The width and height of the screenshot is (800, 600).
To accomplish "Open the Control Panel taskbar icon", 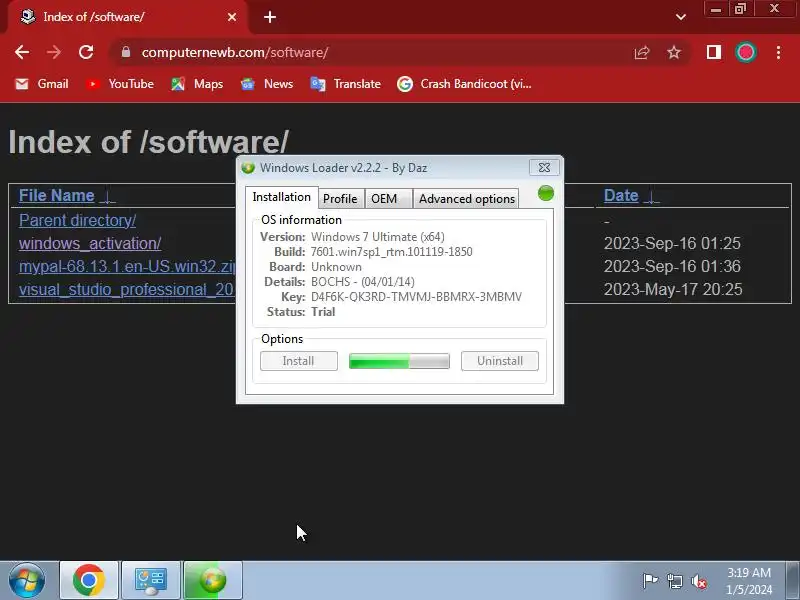I will coord(151,580).
